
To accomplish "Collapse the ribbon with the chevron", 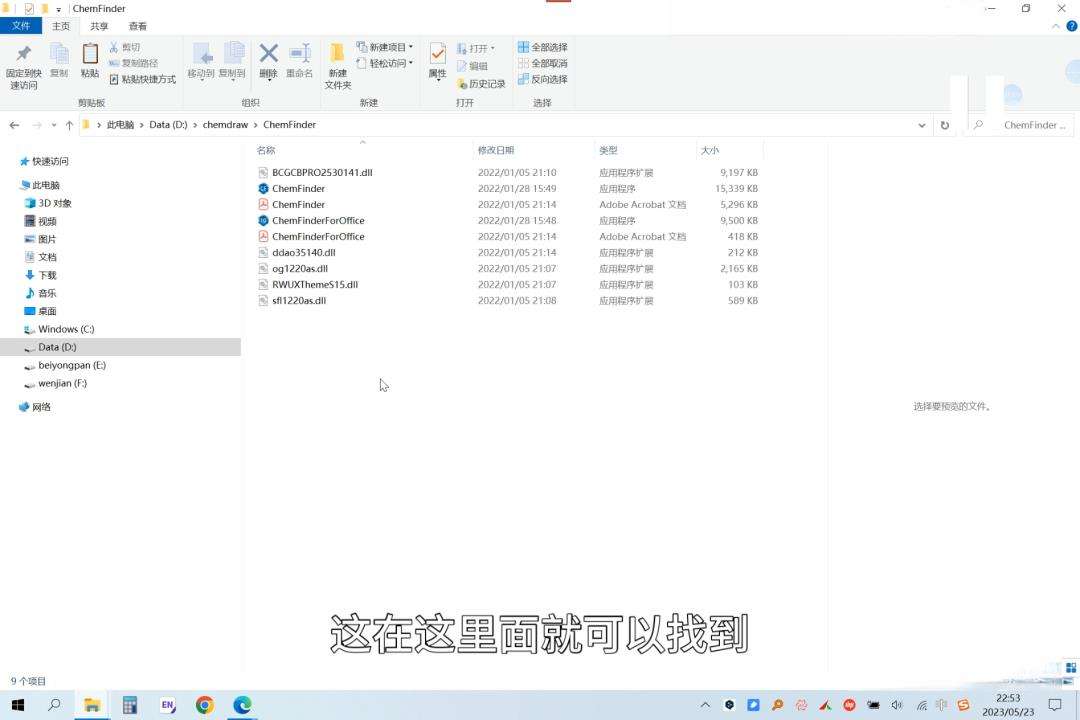I will [1056, 26].
